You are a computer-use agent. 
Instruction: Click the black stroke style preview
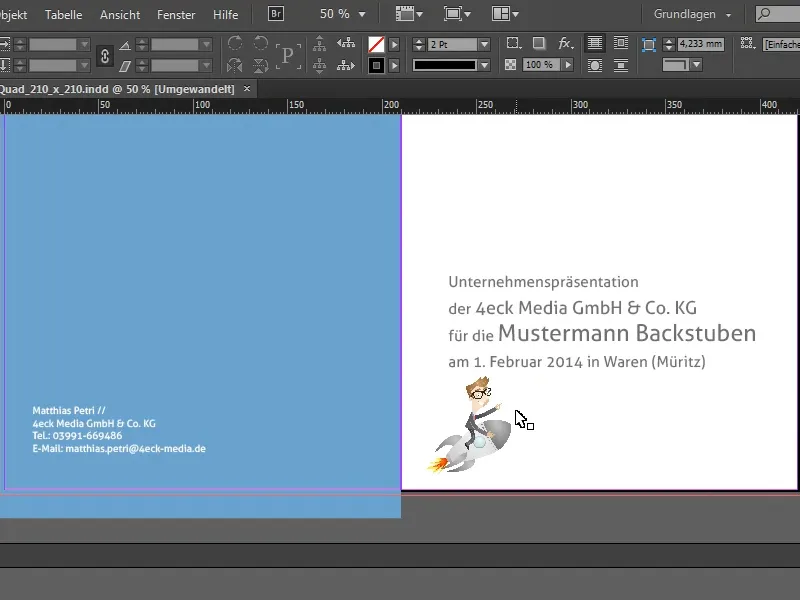coord(445,65)
